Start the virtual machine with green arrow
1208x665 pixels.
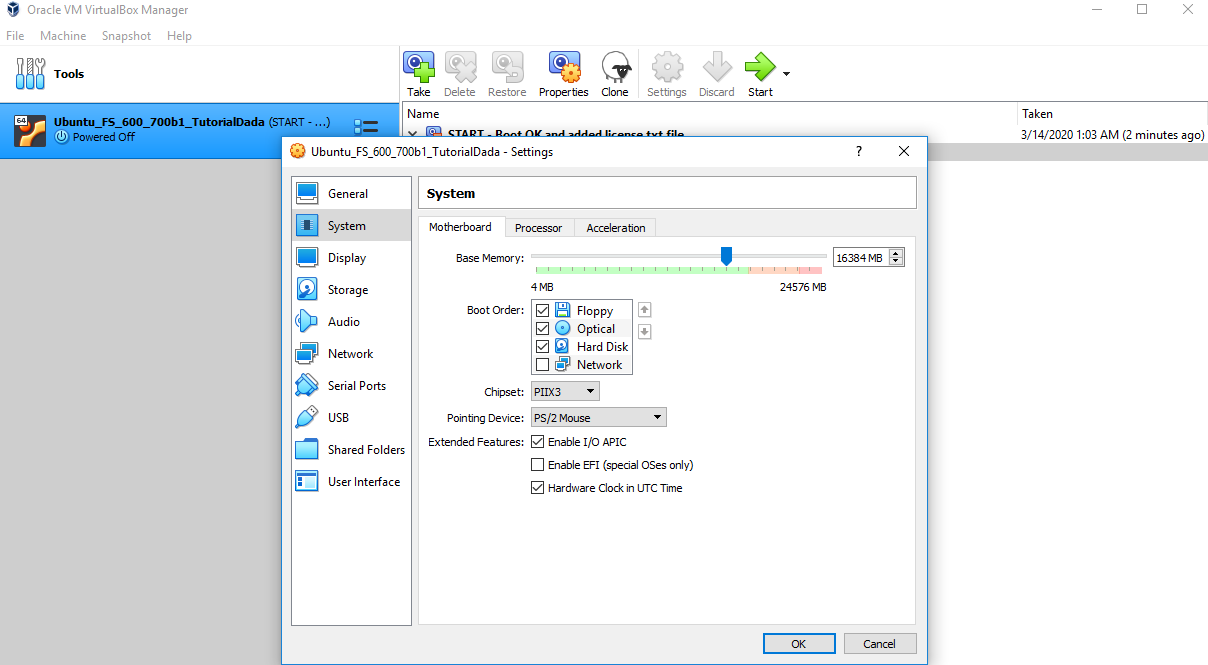pyautogui.click(x=759, y=68)
